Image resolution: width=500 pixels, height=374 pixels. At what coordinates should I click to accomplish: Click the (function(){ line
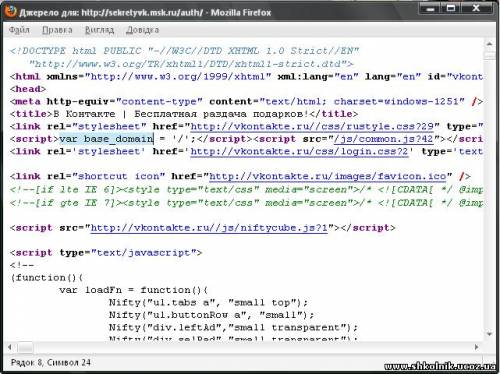click(x=47, y=278)
